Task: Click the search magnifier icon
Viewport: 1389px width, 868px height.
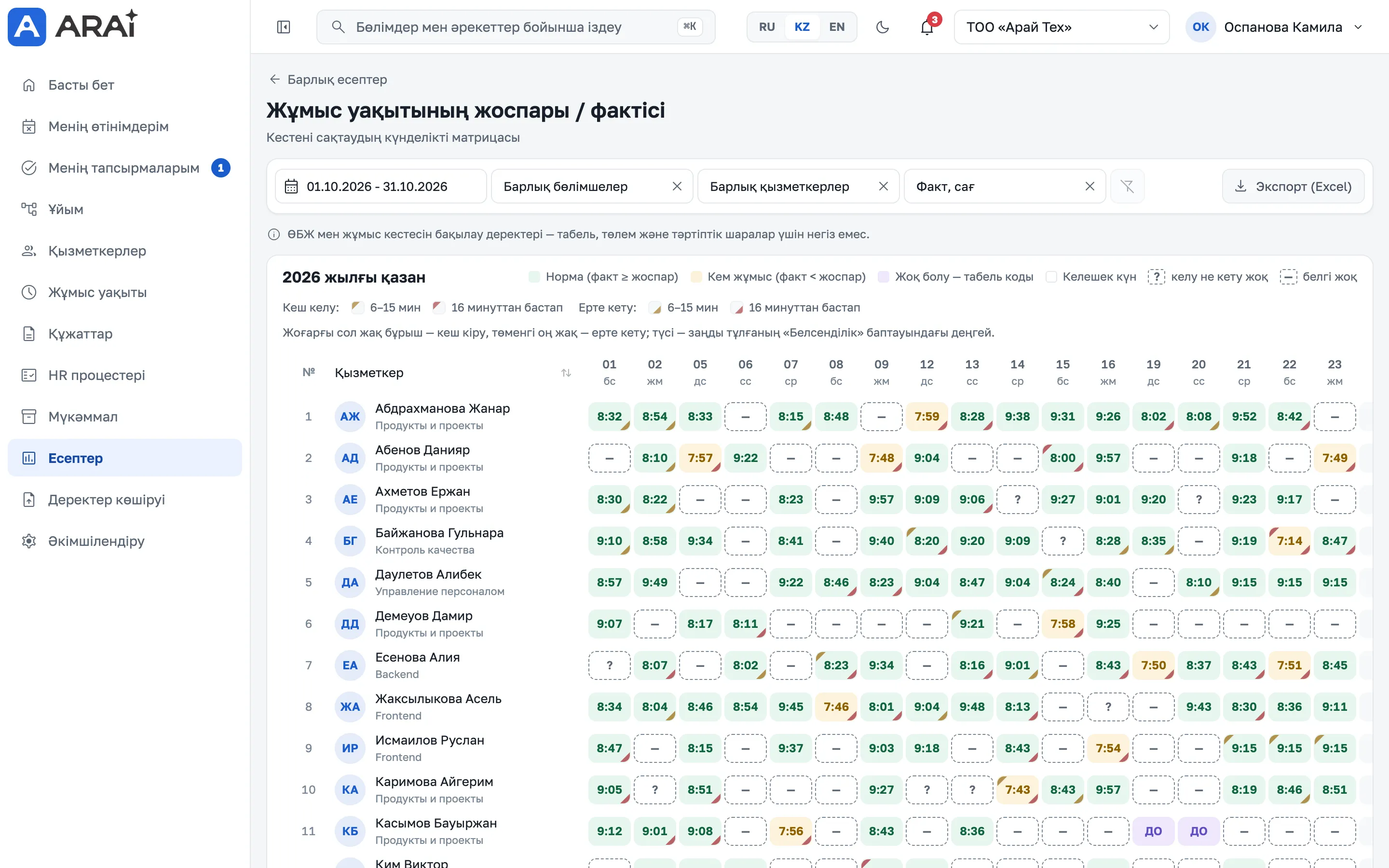Action: (x=338, y=27)
